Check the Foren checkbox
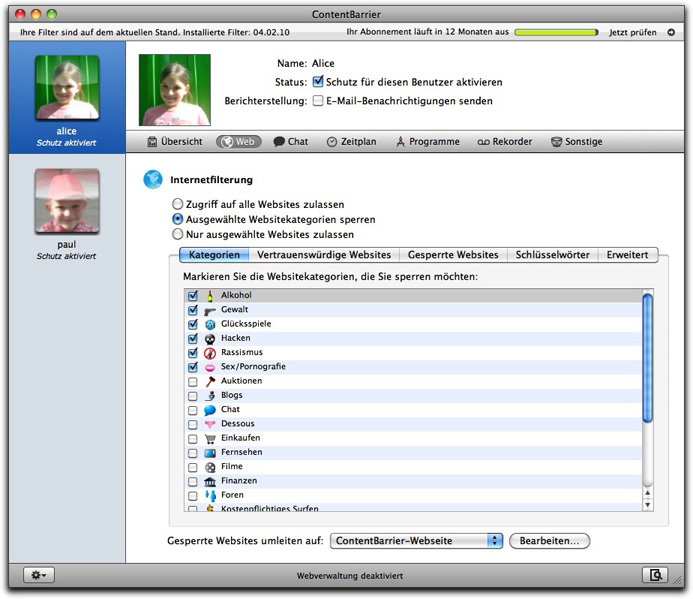Viewport: 693px width, 599px height. [x=193, y=496]
